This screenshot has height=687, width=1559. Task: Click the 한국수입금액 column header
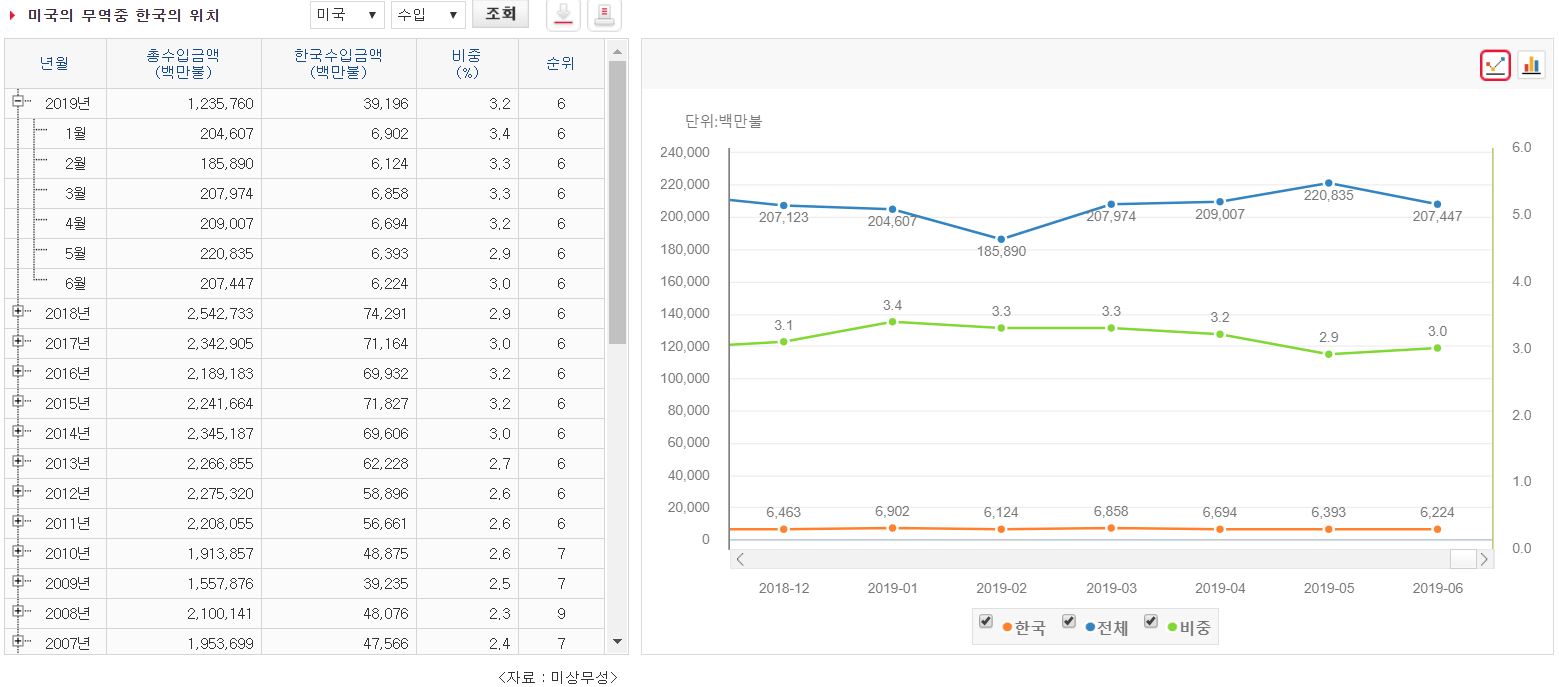click(x=338, y=64)
